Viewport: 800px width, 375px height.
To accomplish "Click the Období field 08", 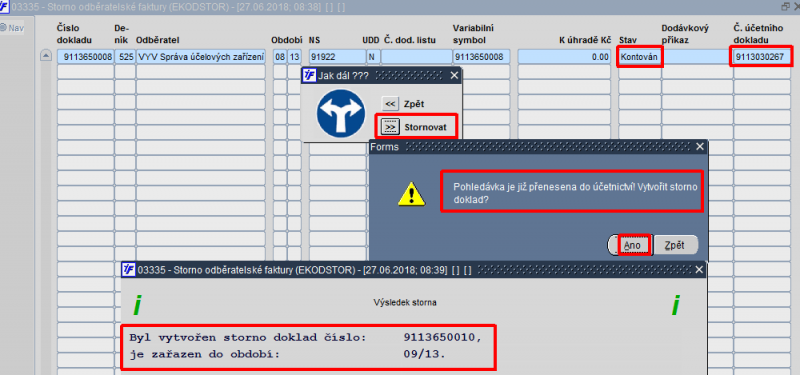I will (x=280, y=57).
